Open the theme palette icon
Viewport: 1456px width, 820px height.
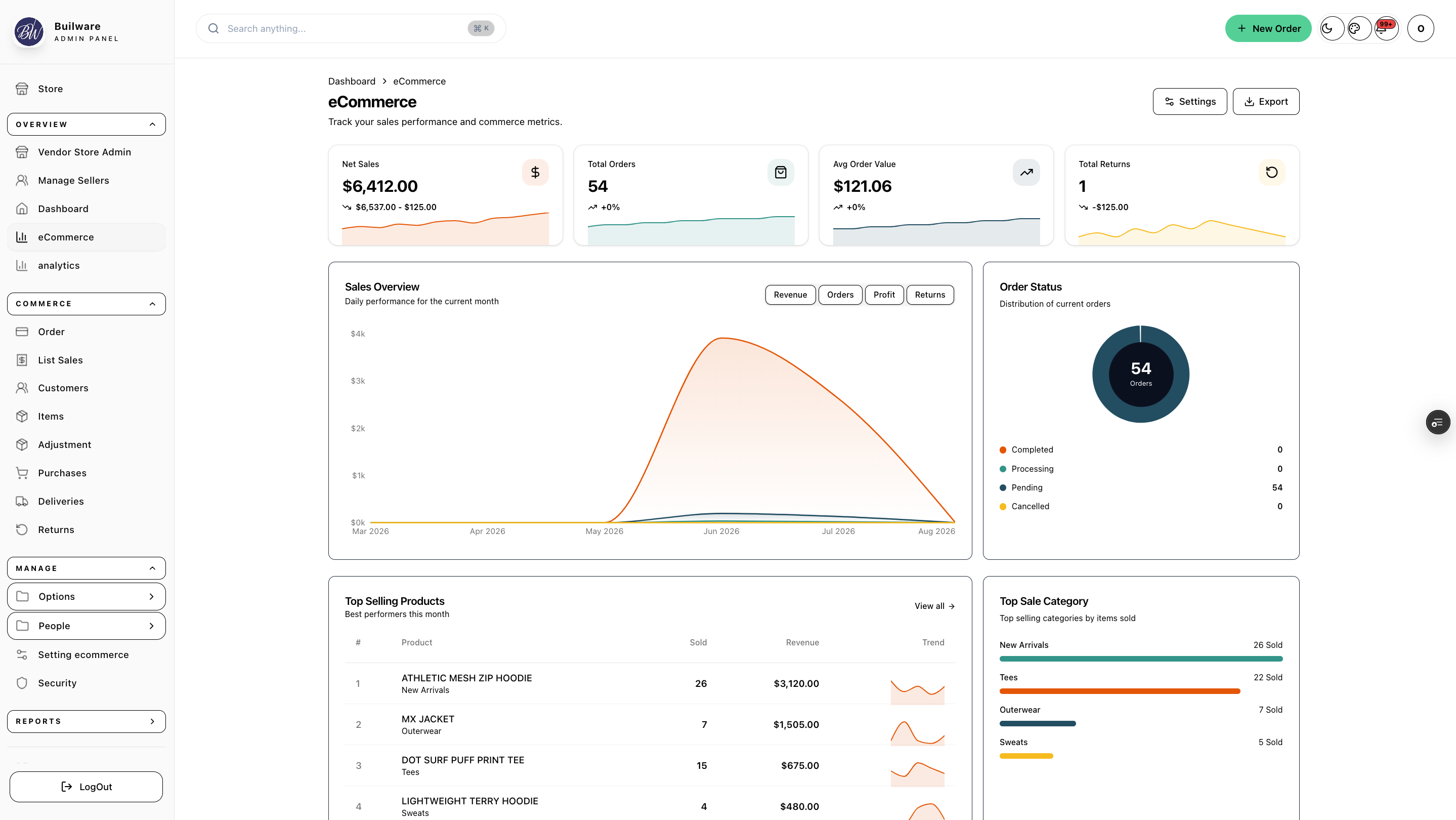tap(1359, 28)
